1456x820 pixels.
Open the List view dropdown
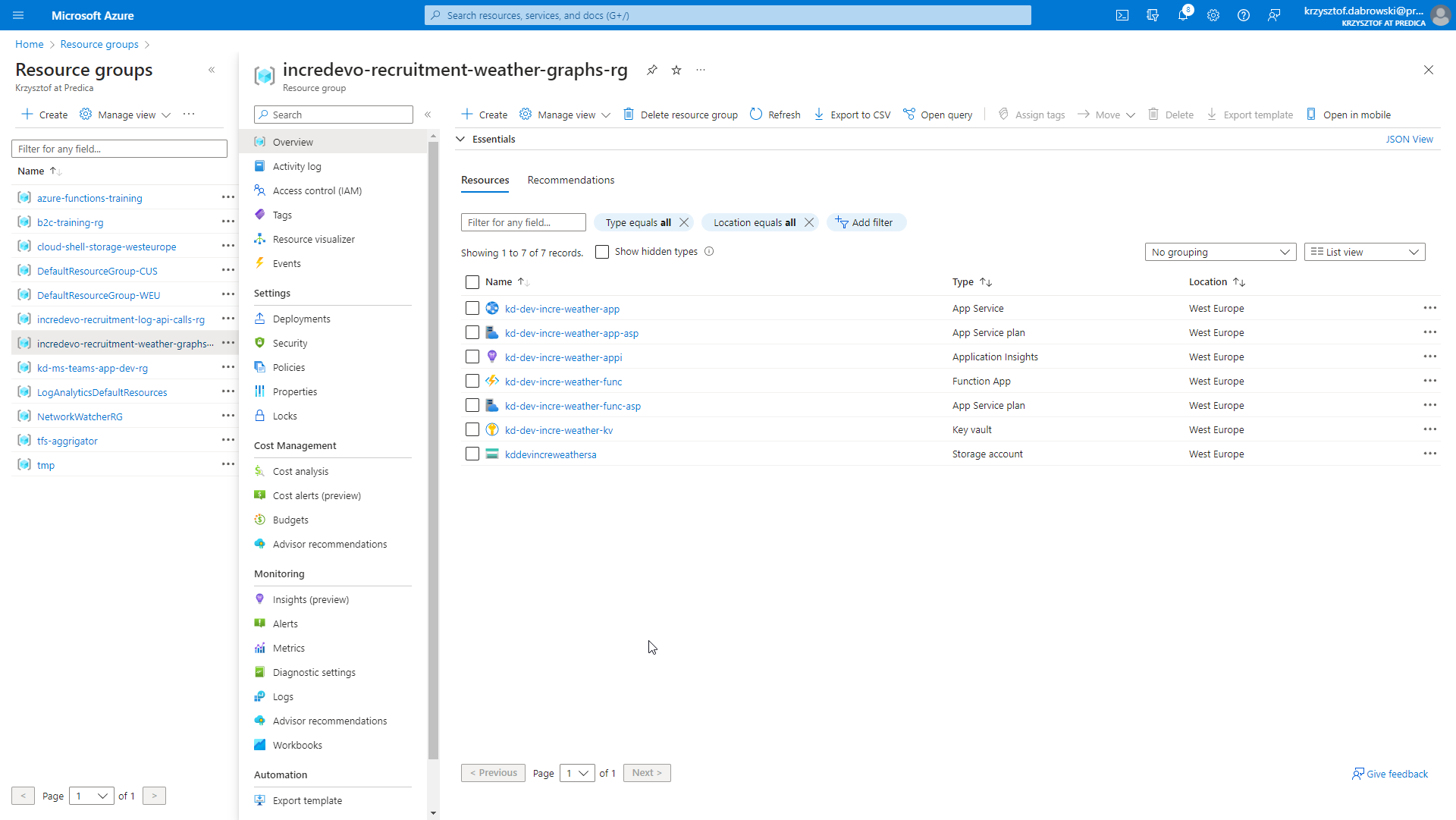tap(1364, 252)
